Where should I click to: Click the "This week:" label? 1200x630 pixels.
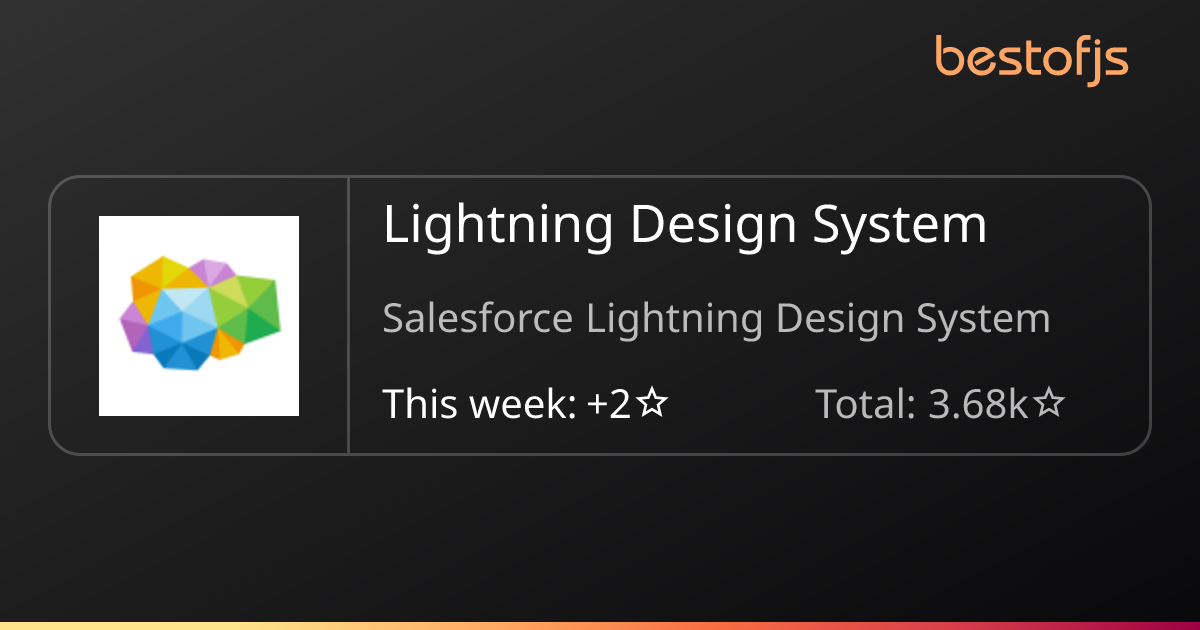point(479,404)
